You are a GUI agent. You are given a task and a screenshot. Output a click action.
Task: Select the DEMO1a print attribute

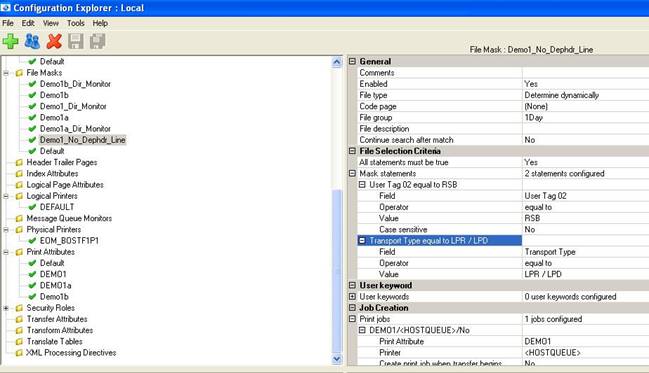point(55,286)
